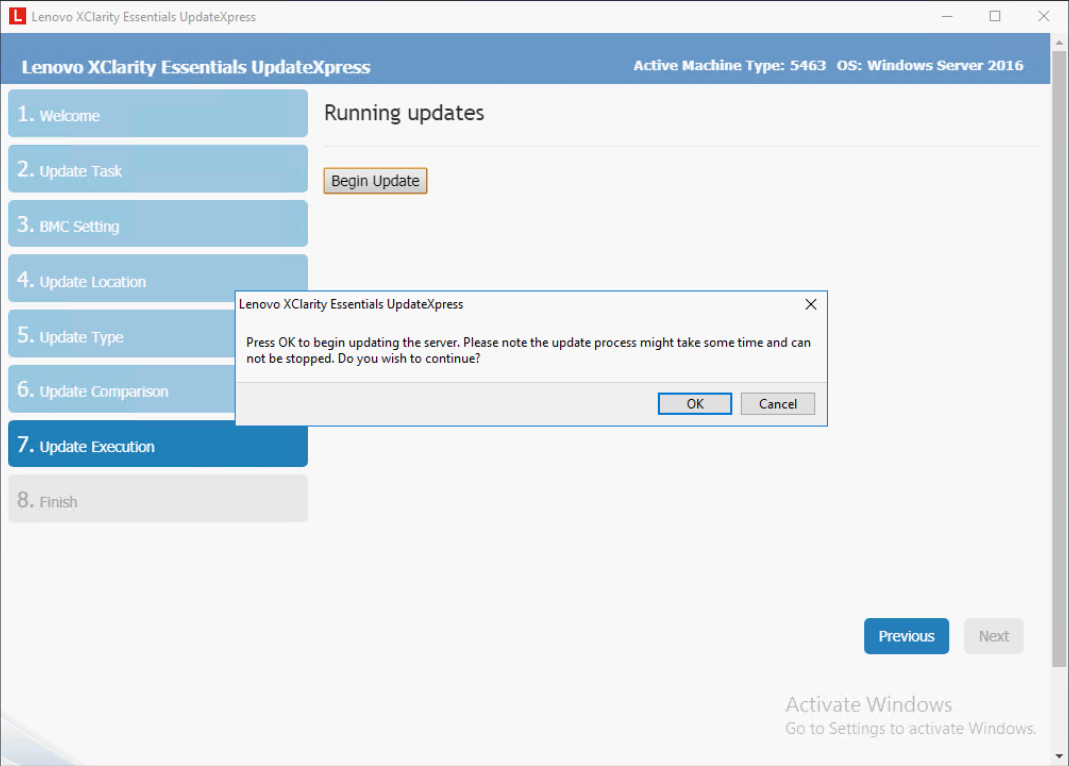Maximize the UpdateXpress window

pyautogui.click(x=995, y=16)
